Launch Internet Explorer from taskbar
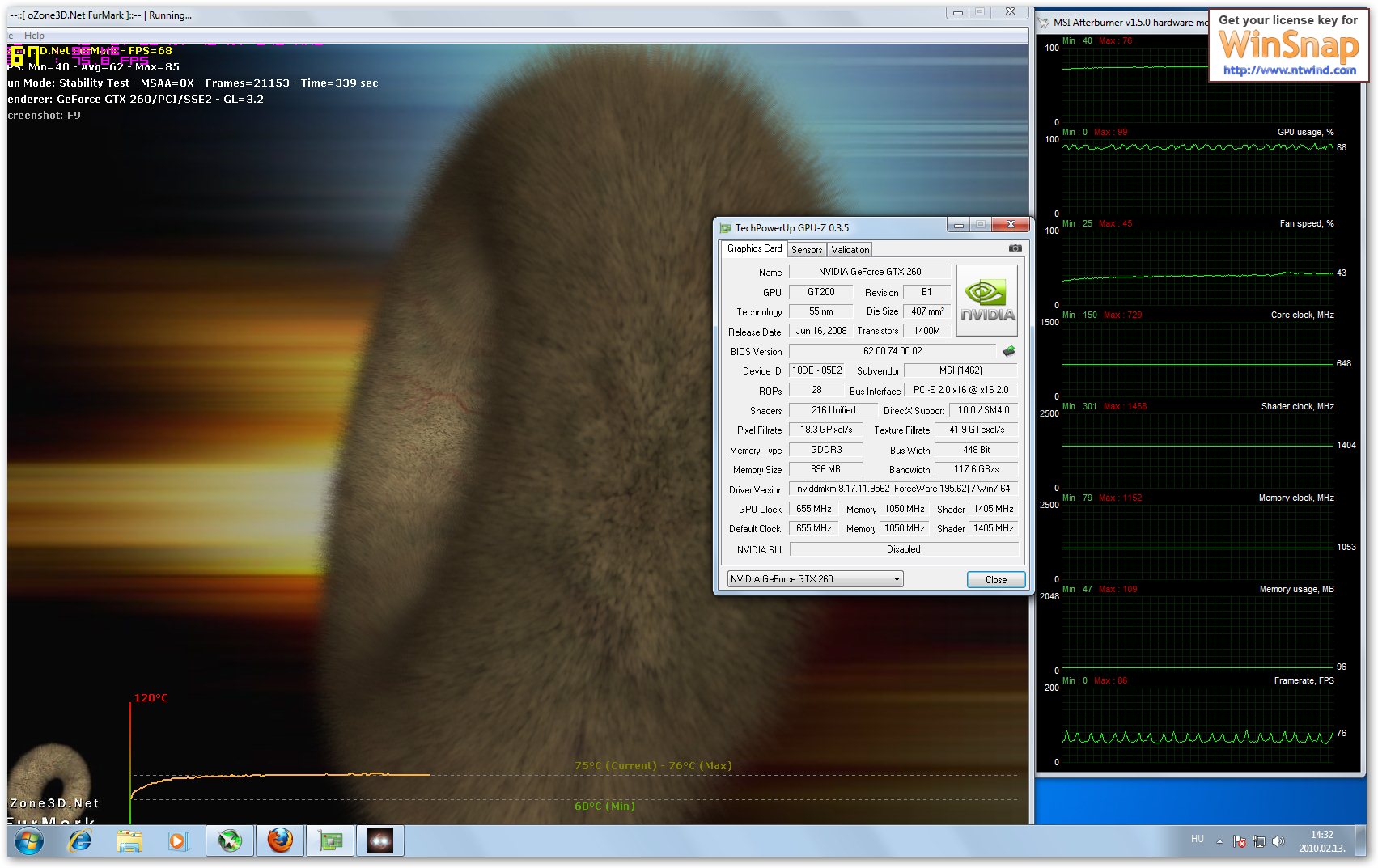Viewport: 1378px width, 868px height. click(79, 841)
